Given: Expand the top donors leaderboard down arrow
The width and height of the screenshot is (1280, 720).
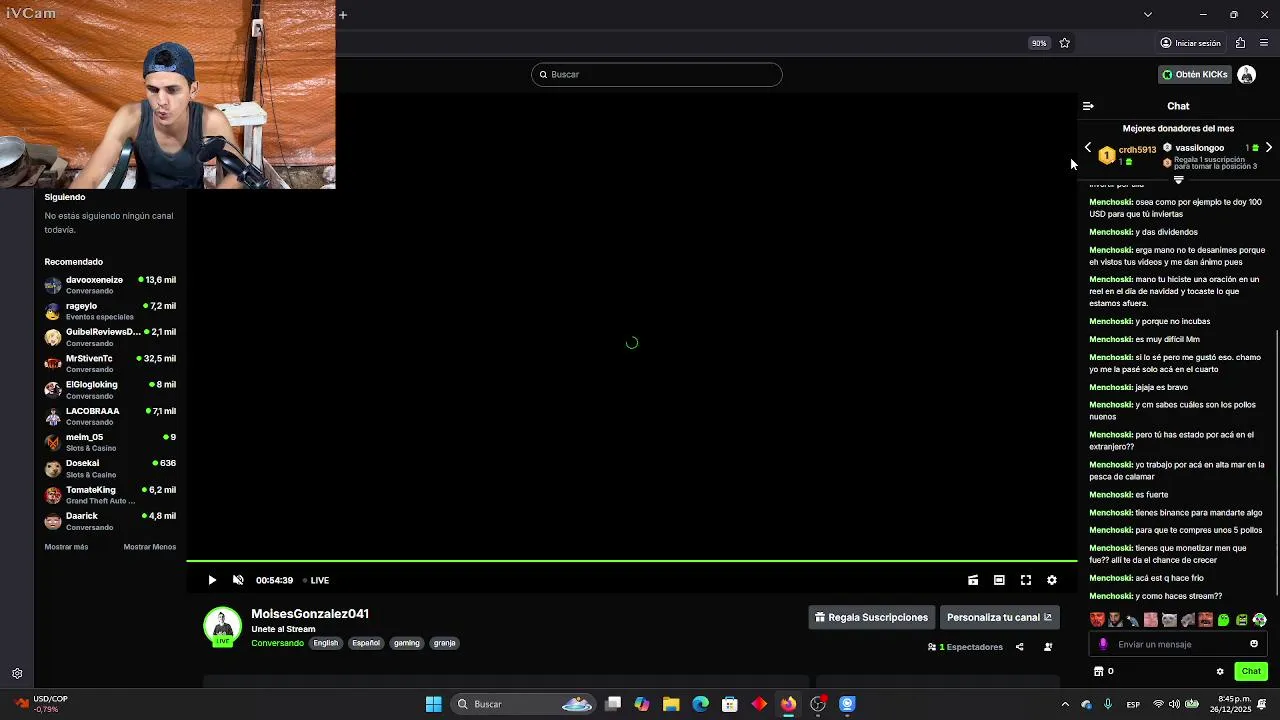Looking at the screenshot, I should pyautogui.click(x=1178, y=180).
